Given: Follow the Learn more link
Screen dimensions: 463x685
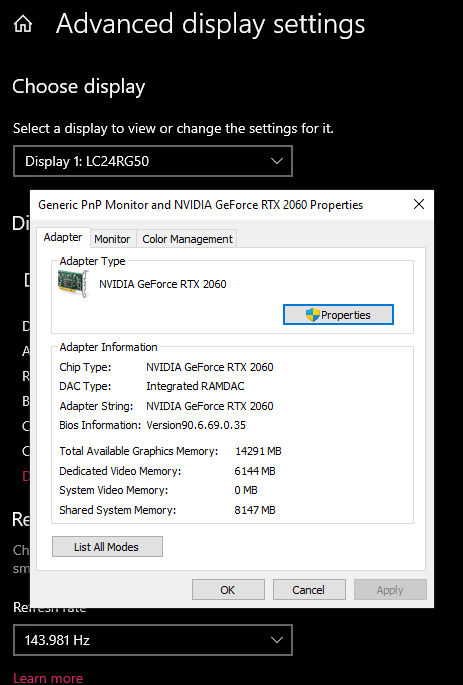Looking at the screenshot, I should click(48, 678).
